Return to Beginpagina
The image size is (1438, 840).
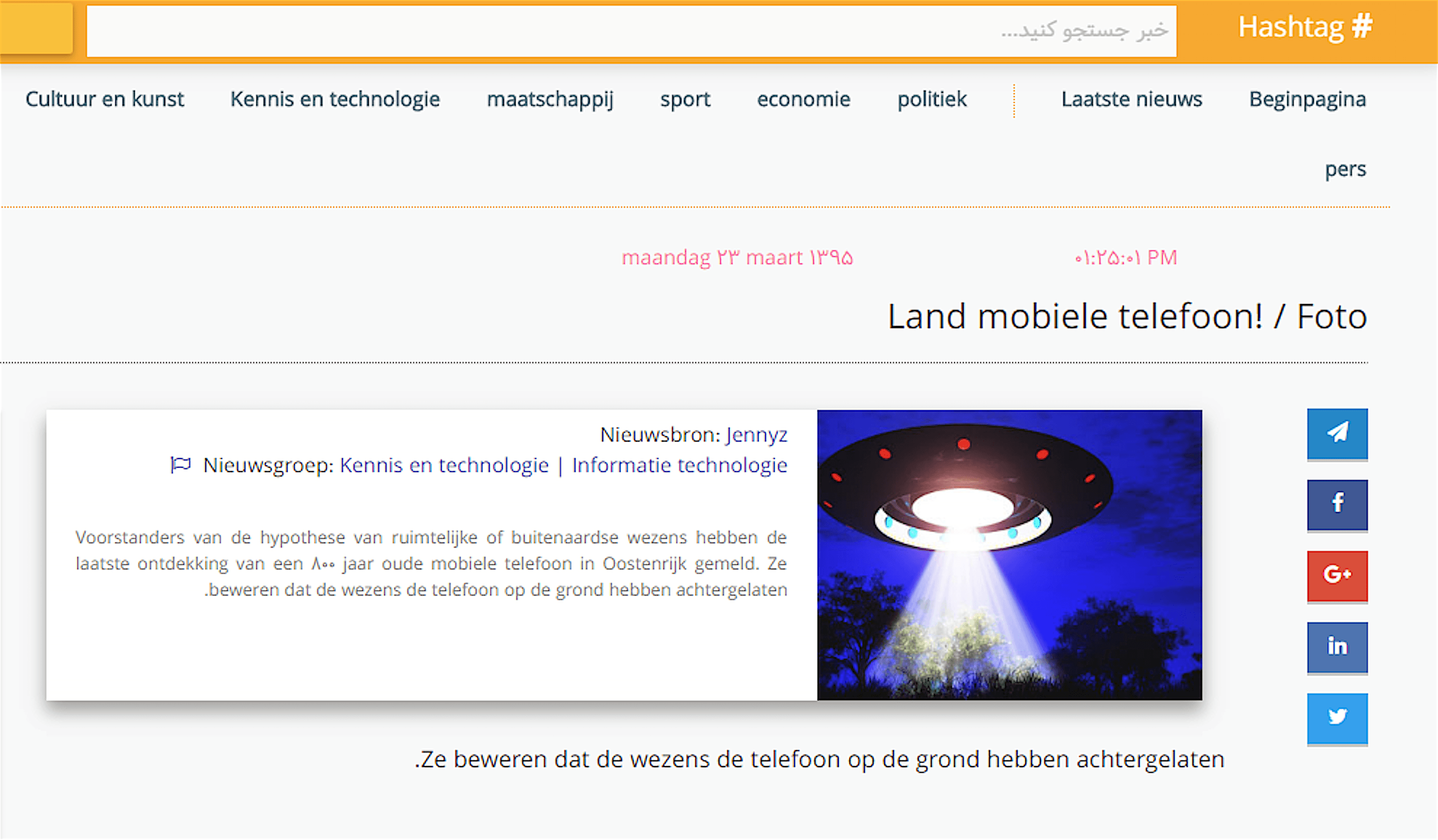(x=1307, y=99)
